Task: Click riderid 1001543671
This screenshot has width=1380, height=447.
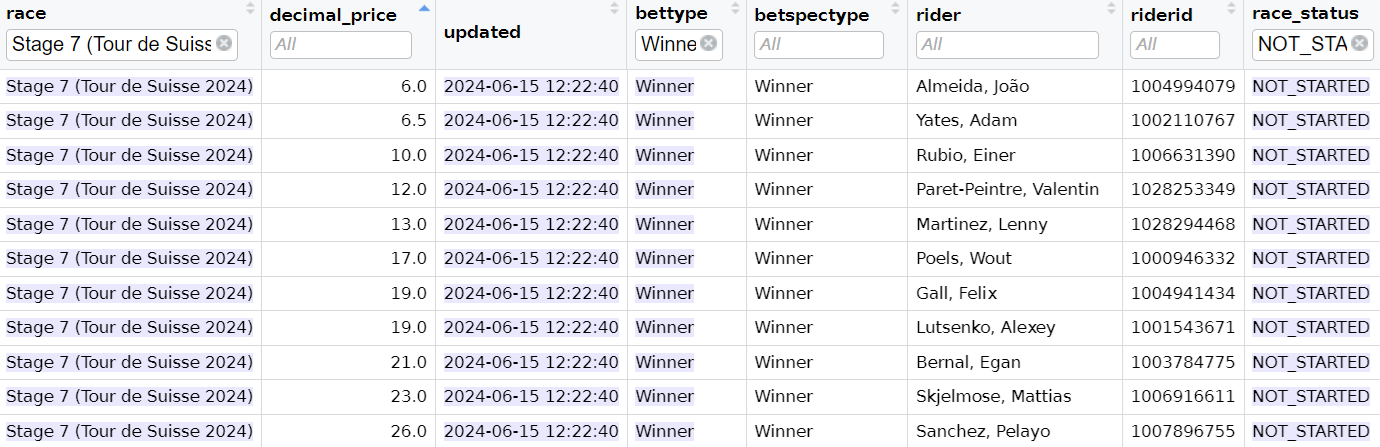Action: tap(1183, 327)
